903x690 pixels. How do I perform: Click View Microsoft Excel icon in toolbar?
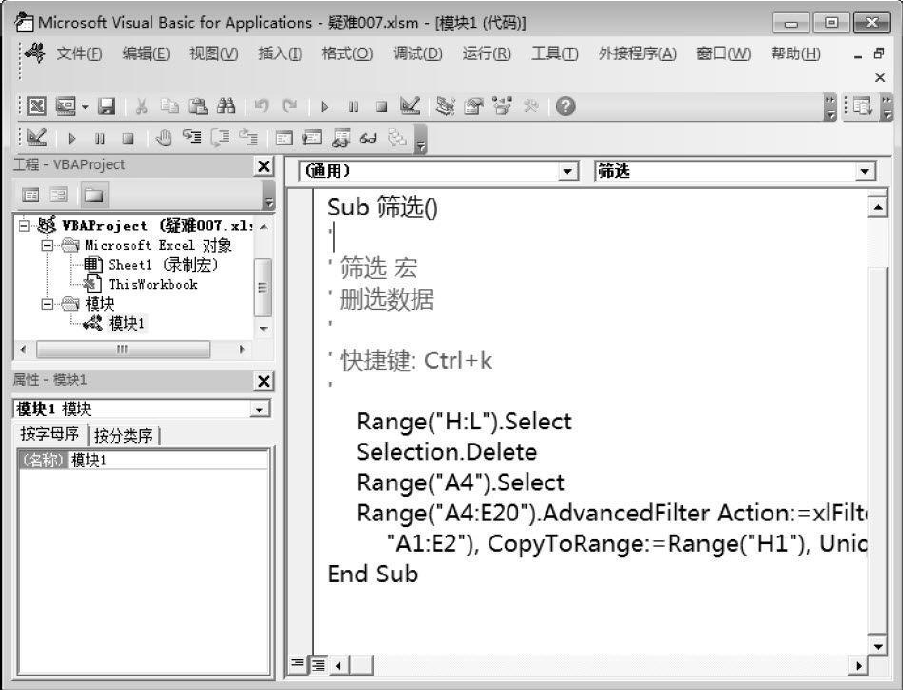coord(36,106)
